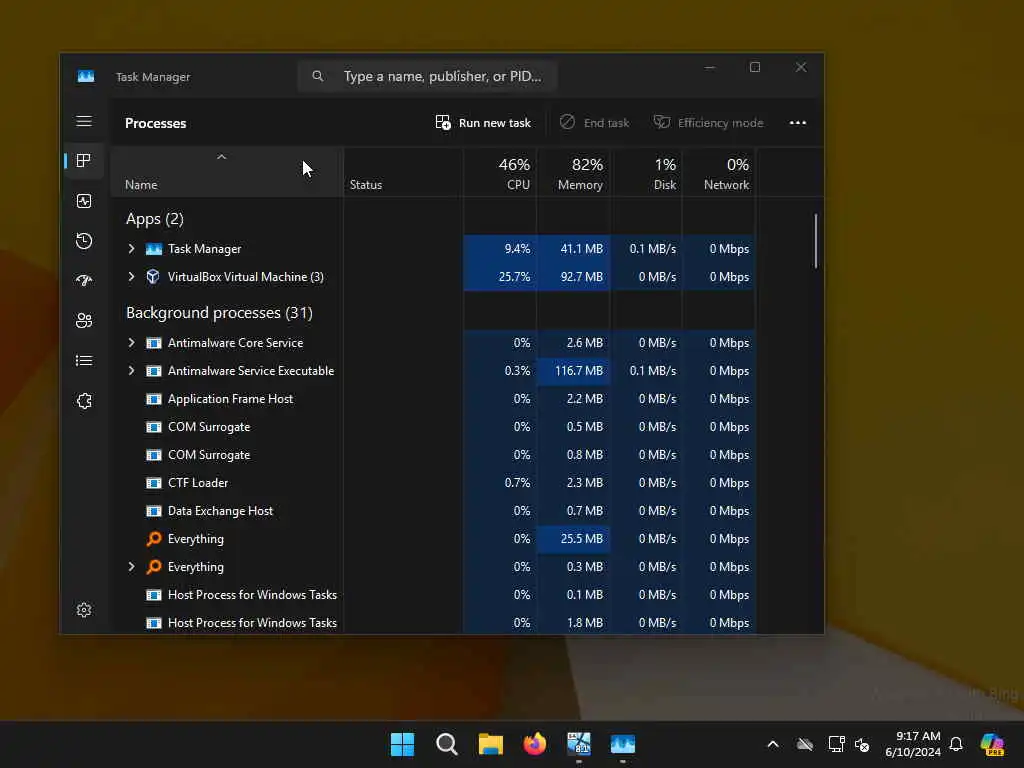This screenshot has width=1024, height=768.
Task: Open the hamburger navigation menu
Action: point(84,121)
